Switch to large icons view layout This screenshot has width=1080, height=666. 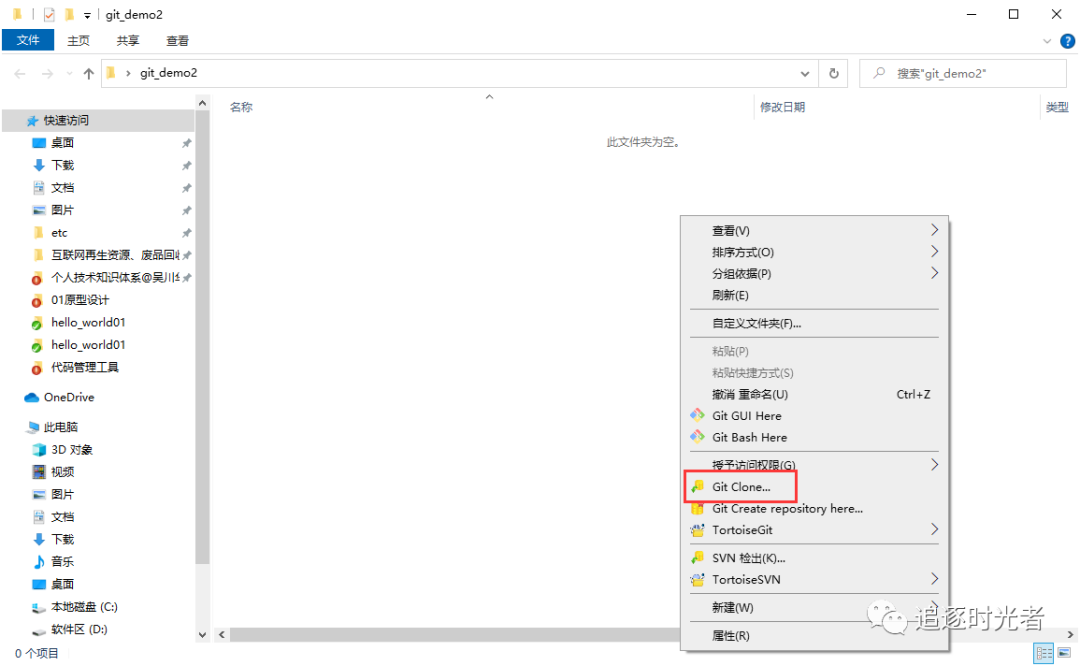tap(1065, 652)
